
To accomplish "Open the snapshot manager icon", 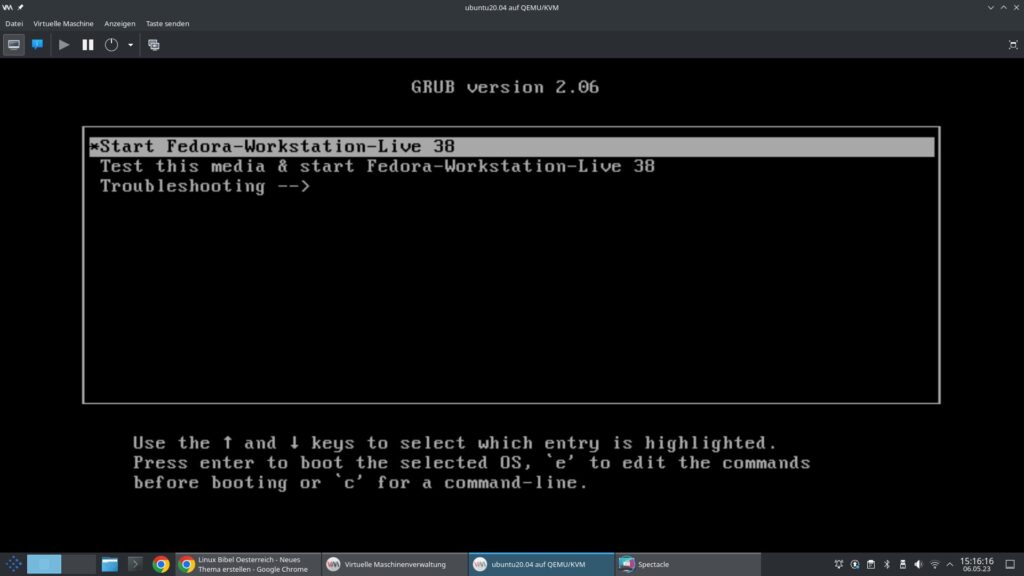I will coord(153,45).
